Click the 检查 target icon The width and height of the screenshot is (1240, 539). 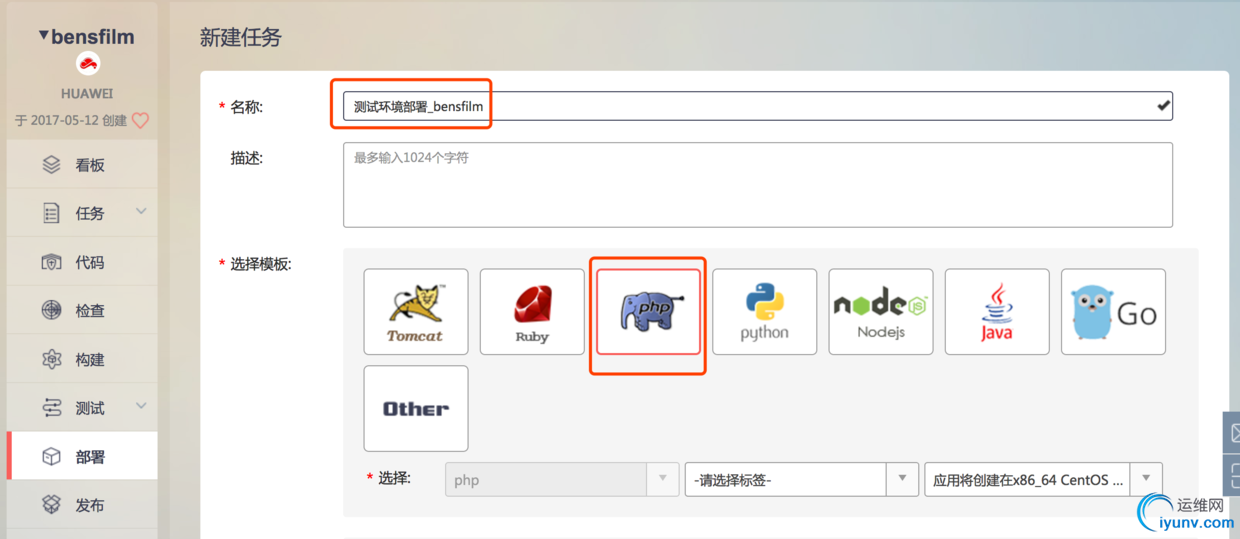52,310
